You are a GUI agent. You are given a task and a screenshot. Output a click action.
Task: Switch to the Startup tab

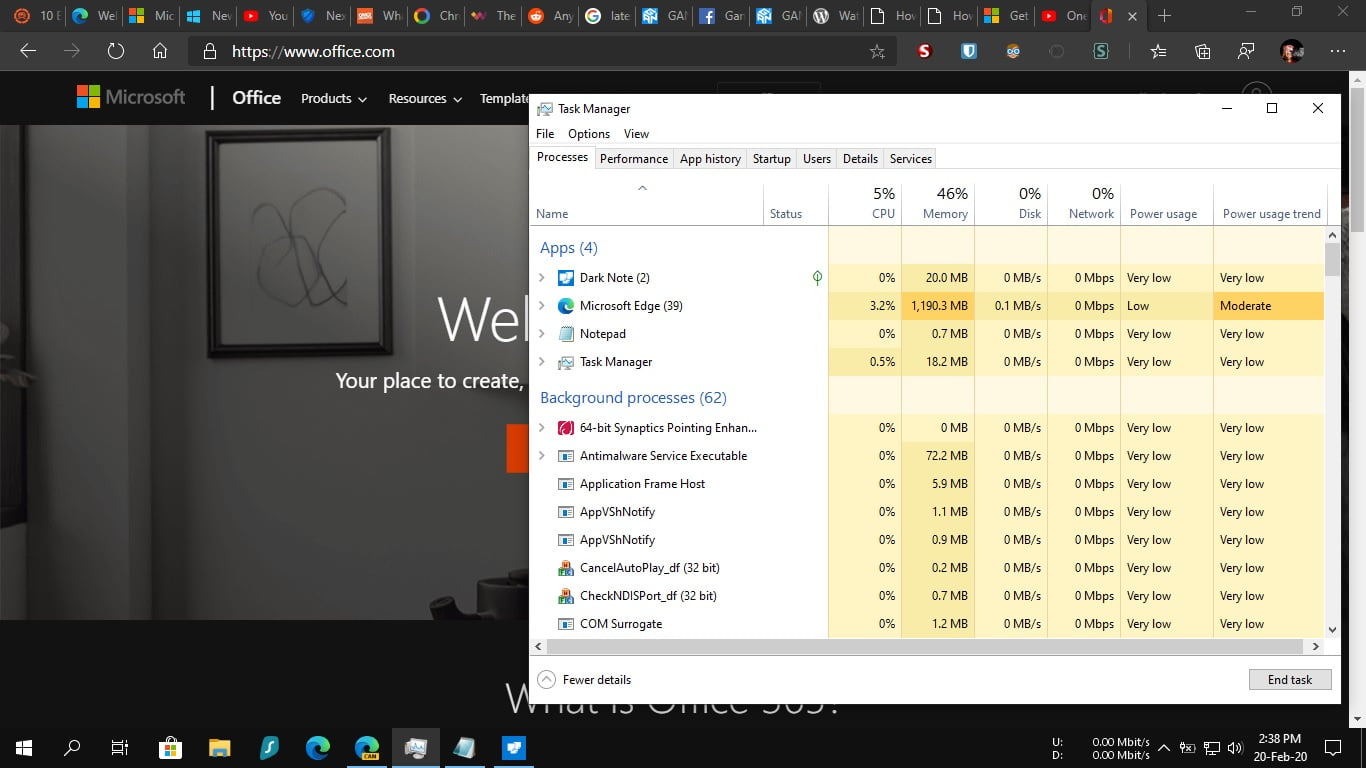click(771, 158)
